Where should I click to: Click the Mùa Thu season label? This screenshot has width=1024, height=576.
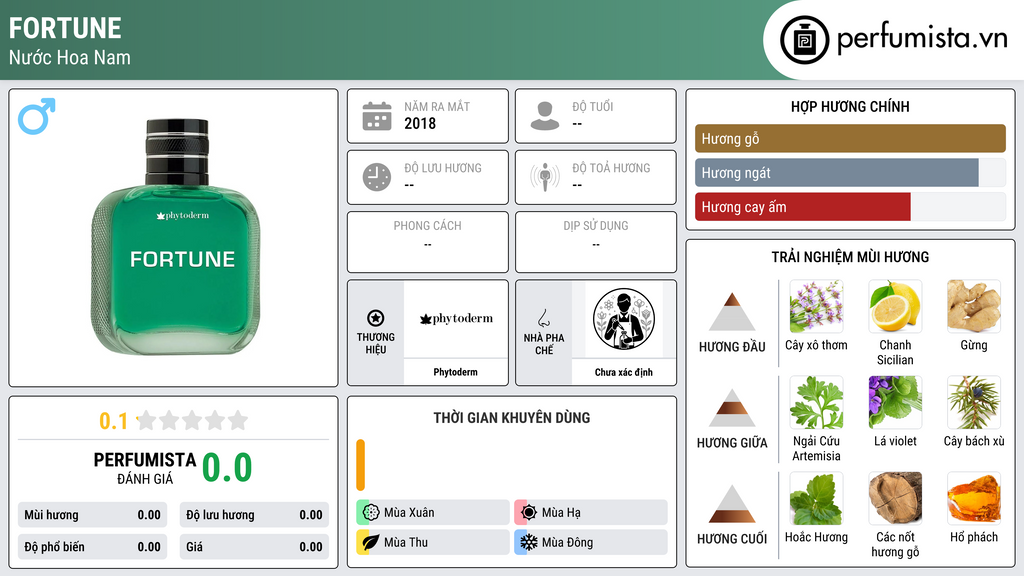[x=406, y=542]
